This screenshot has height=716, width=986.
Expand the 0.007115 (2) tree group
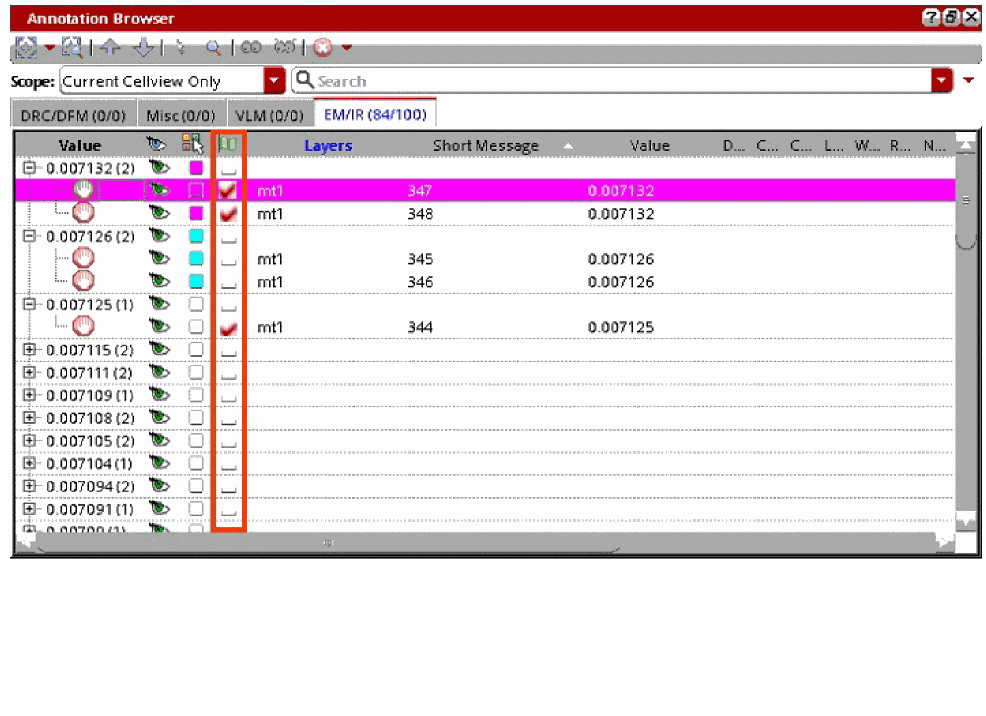pos(29,349)
